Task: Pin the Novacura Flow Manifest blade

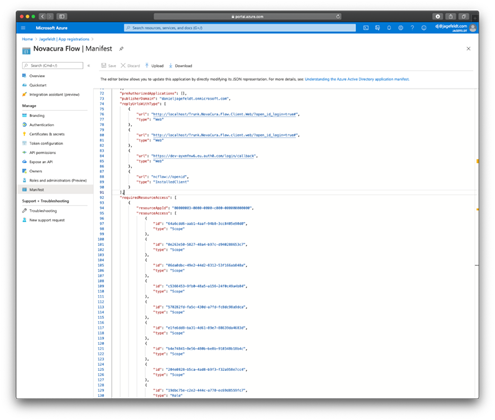Action: (x=121, y=49)
